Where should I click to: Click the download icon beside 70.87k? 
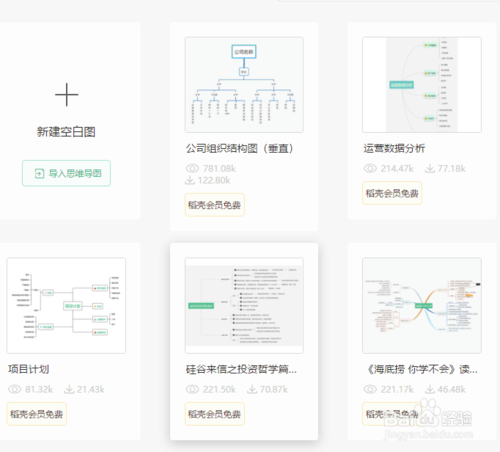pyautogui.click(x=252, y=389)
